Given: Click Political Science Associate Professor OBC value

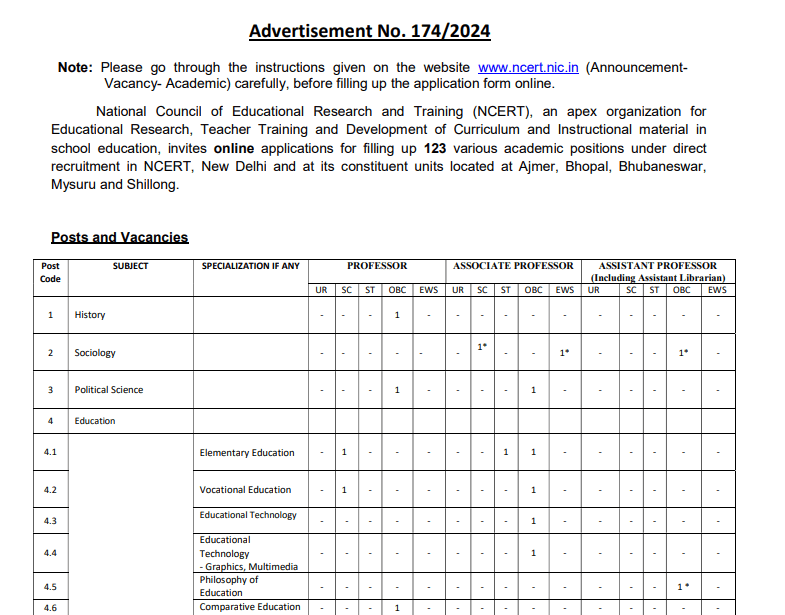Looking at the screenshot, I should pos(533,390).
